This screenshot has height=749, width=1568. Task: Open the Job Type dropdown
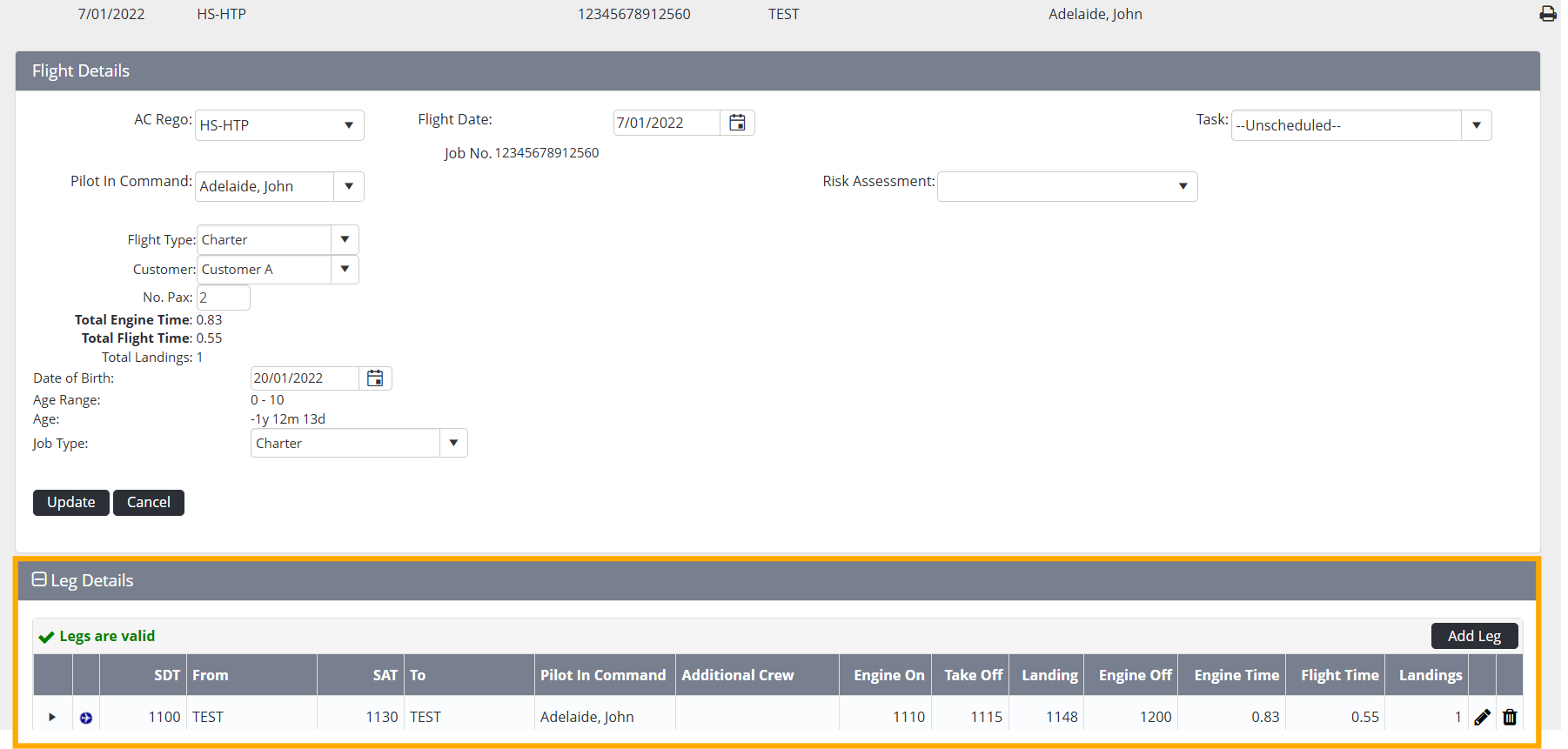pos(453,443)
